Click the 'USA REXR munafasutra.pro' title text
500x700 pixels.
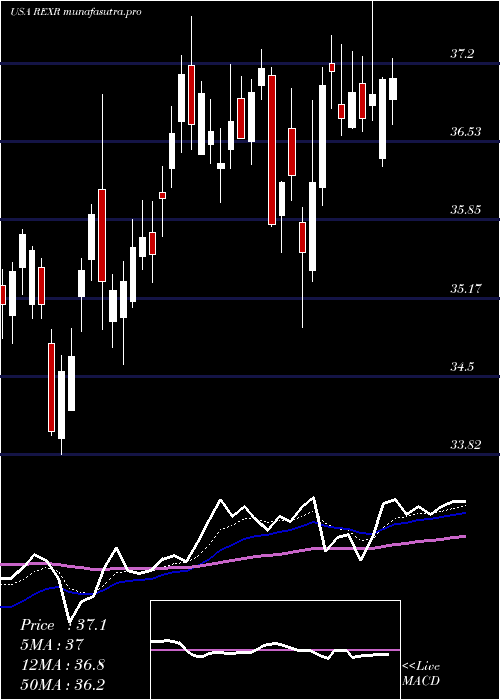click(x=76, y=12)
